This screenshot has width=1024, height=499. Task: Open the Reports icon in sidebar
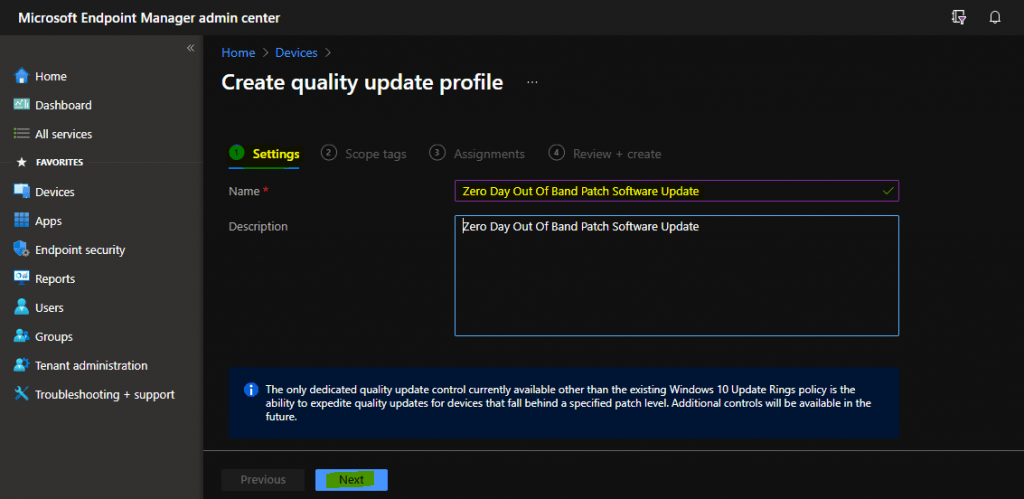pos(22,278)
